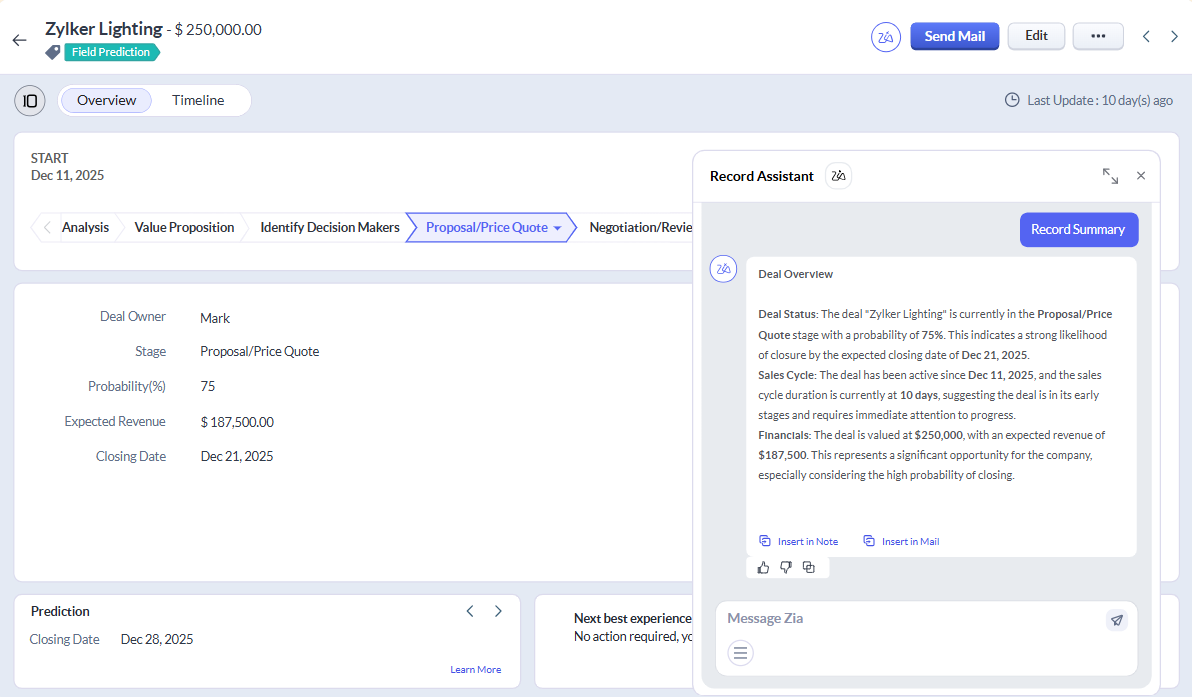Click the Insert in Mail link
The image size is (1192, 697).
[911, 541]
